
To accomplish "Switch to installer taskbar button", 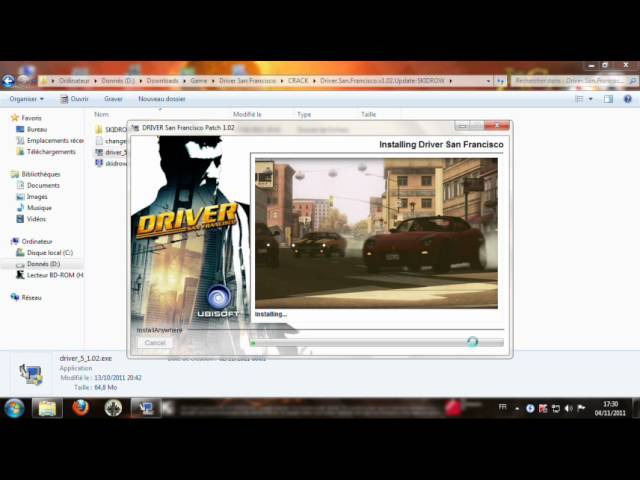I will pos(145,408).
